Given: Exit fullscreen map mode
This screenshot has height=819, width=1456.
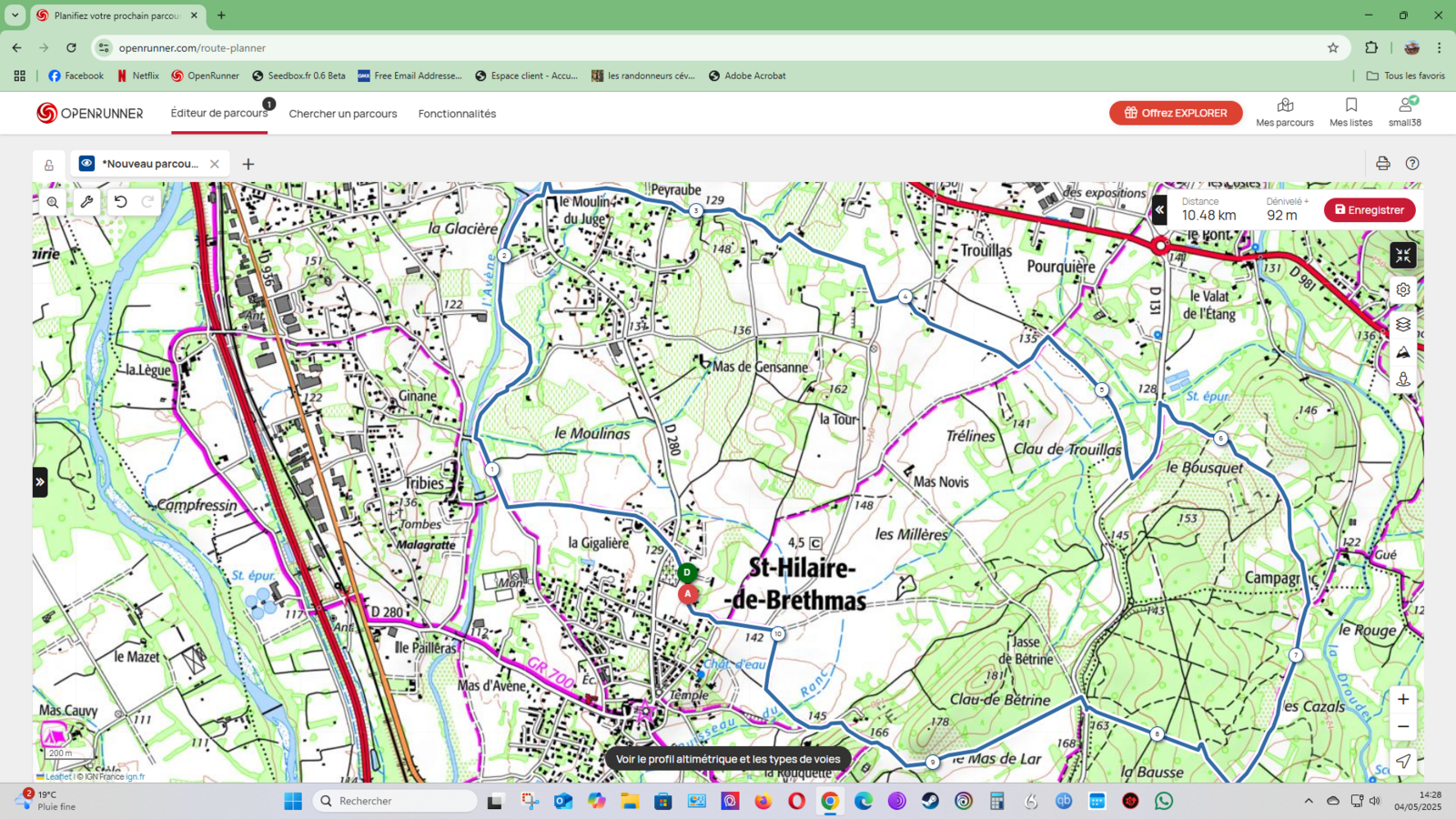Looking at the screenshot, I should 1403,256.
